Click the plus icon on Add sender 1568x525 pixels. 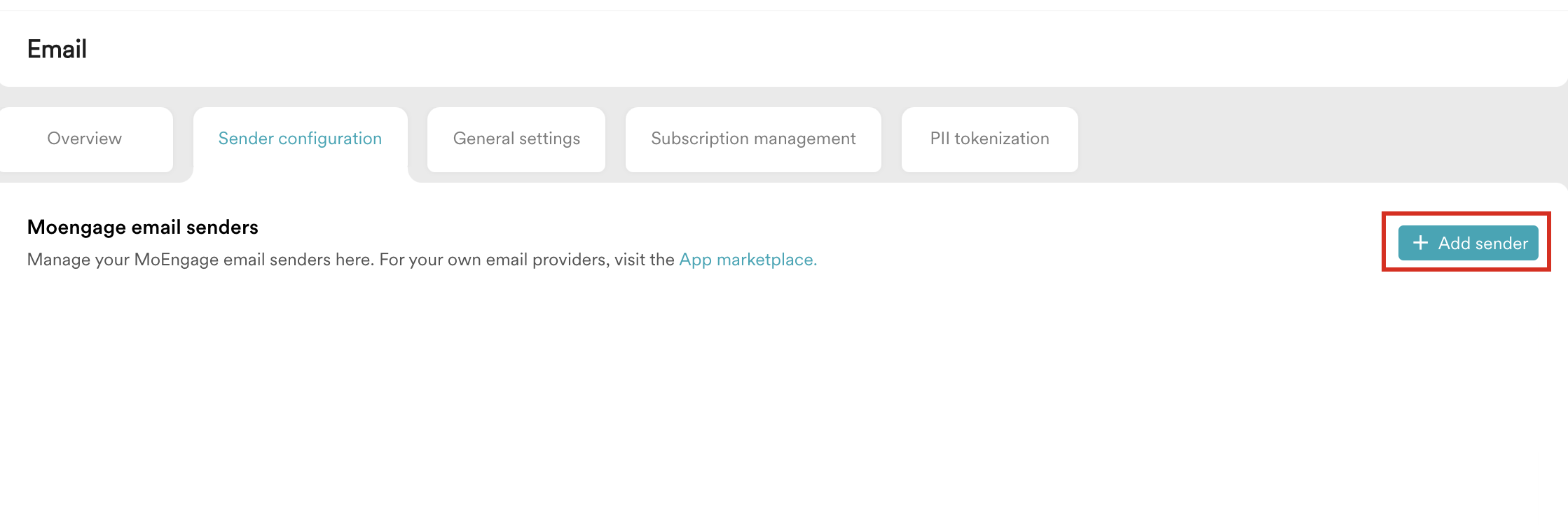pos(1420,243)
